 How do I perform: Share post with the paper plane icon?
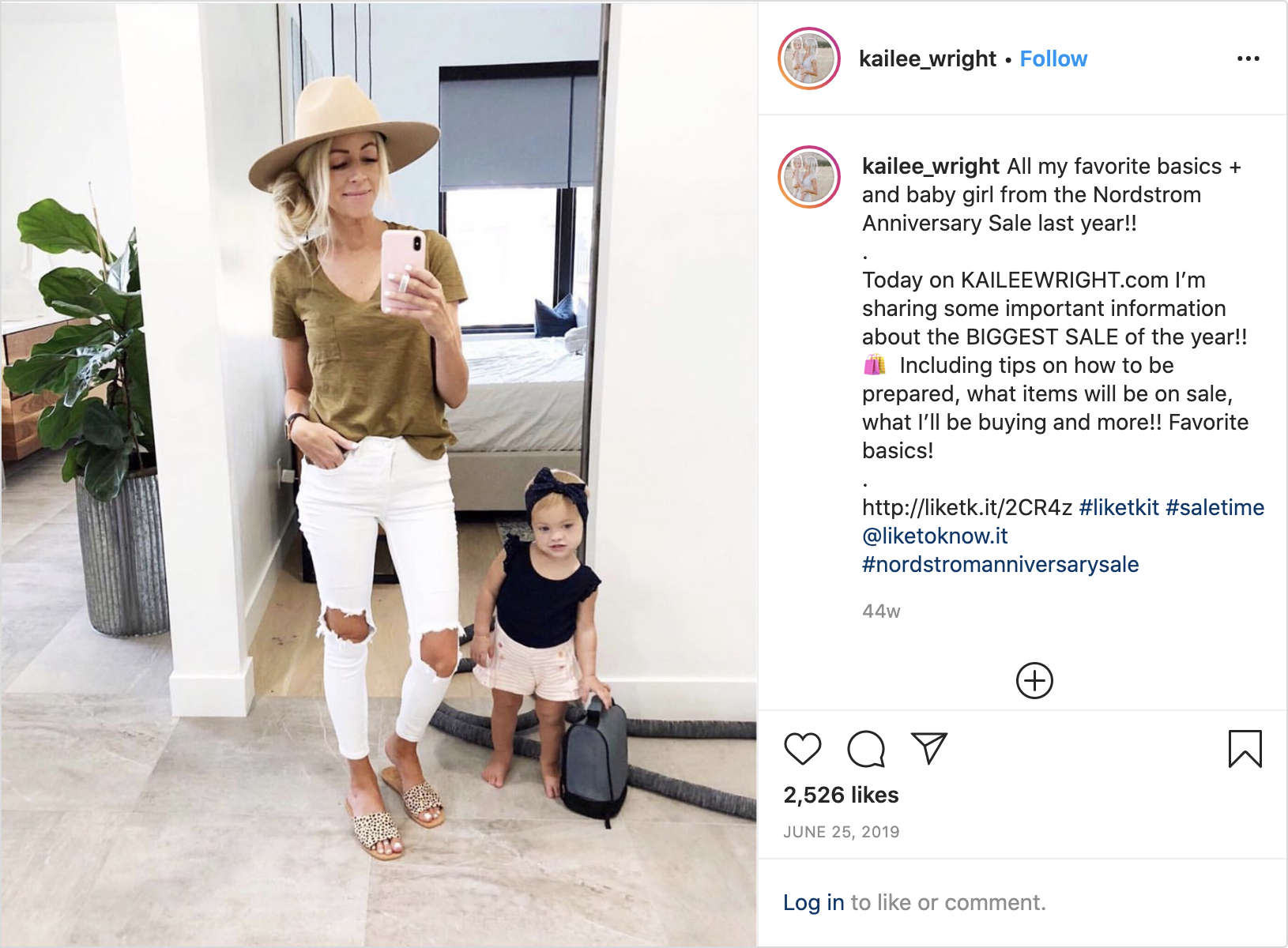point(928,747)
